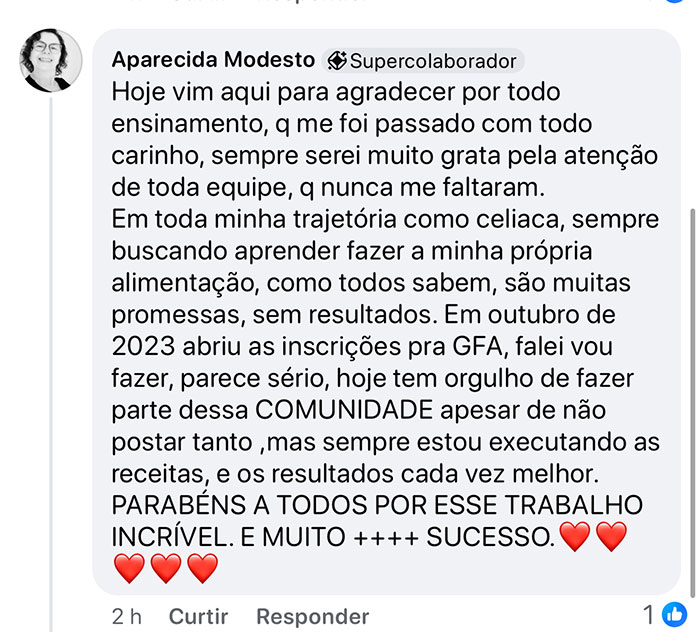
Task: Click the middle heart on last line
Action: tap(166, 568)
